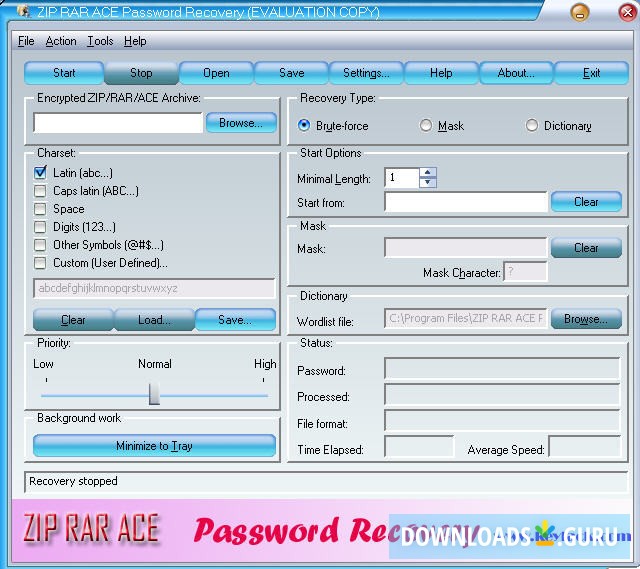640x569 pixels.
Task: Open the Help menu
Action: click(135, 41)
